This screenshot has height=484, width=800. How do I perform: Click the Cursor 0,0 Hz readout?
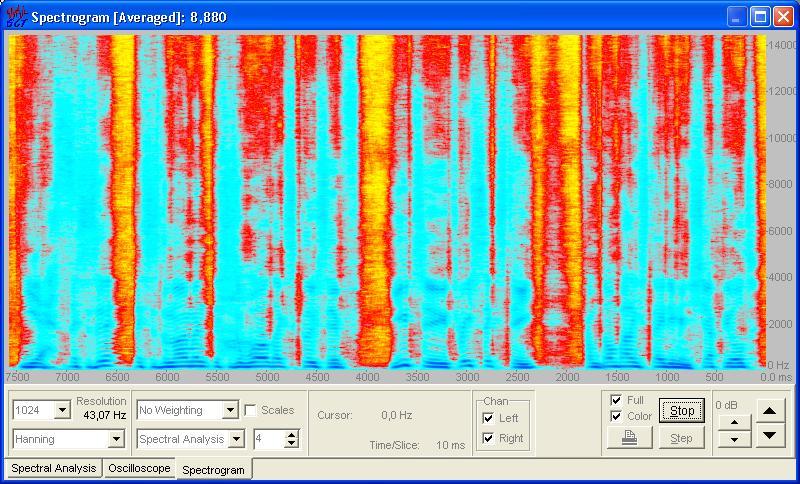click(x=396, y=415)
